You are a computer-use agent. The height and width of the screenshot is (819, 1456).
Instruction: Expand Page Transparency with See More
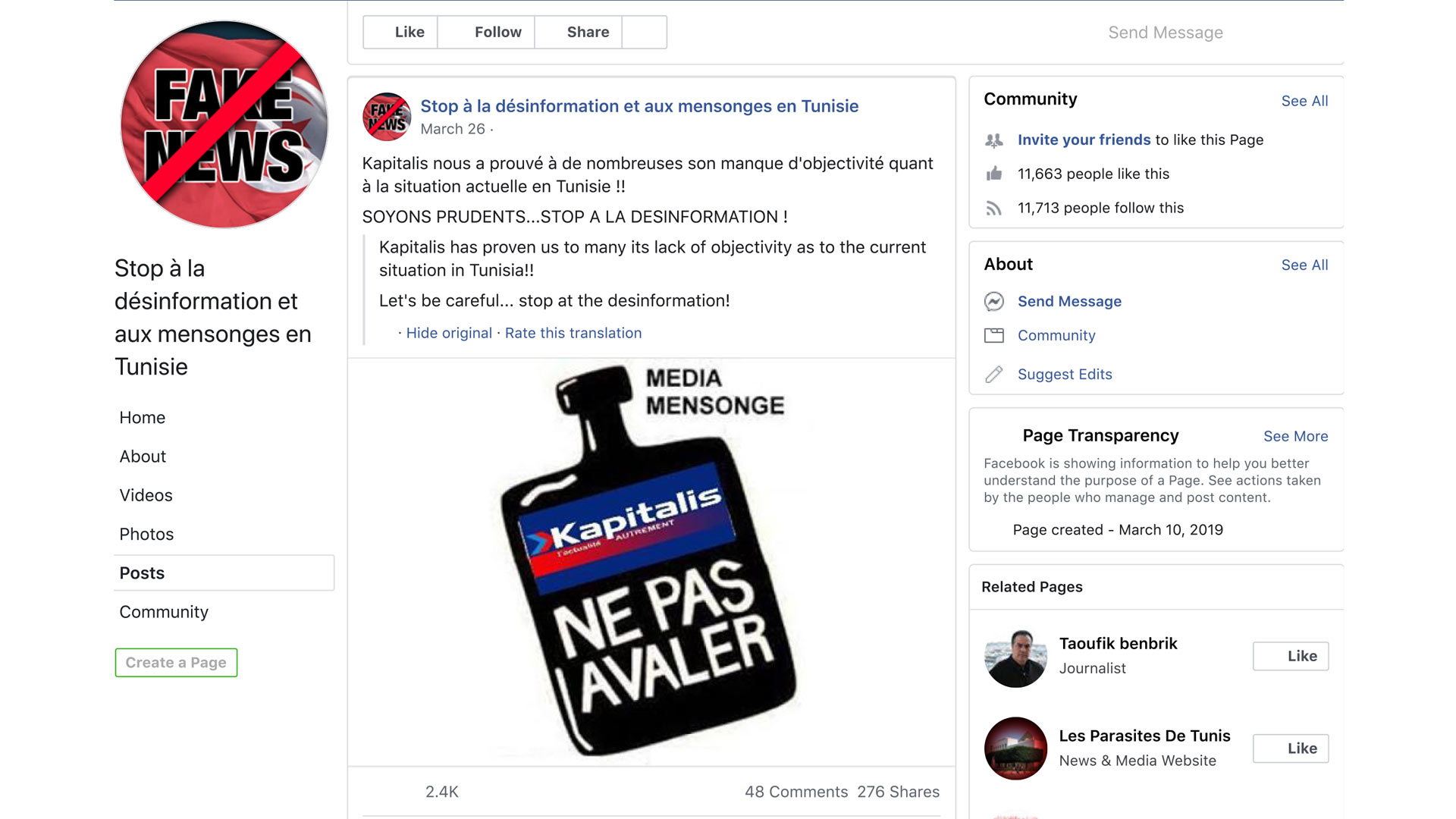point(1295,436)
